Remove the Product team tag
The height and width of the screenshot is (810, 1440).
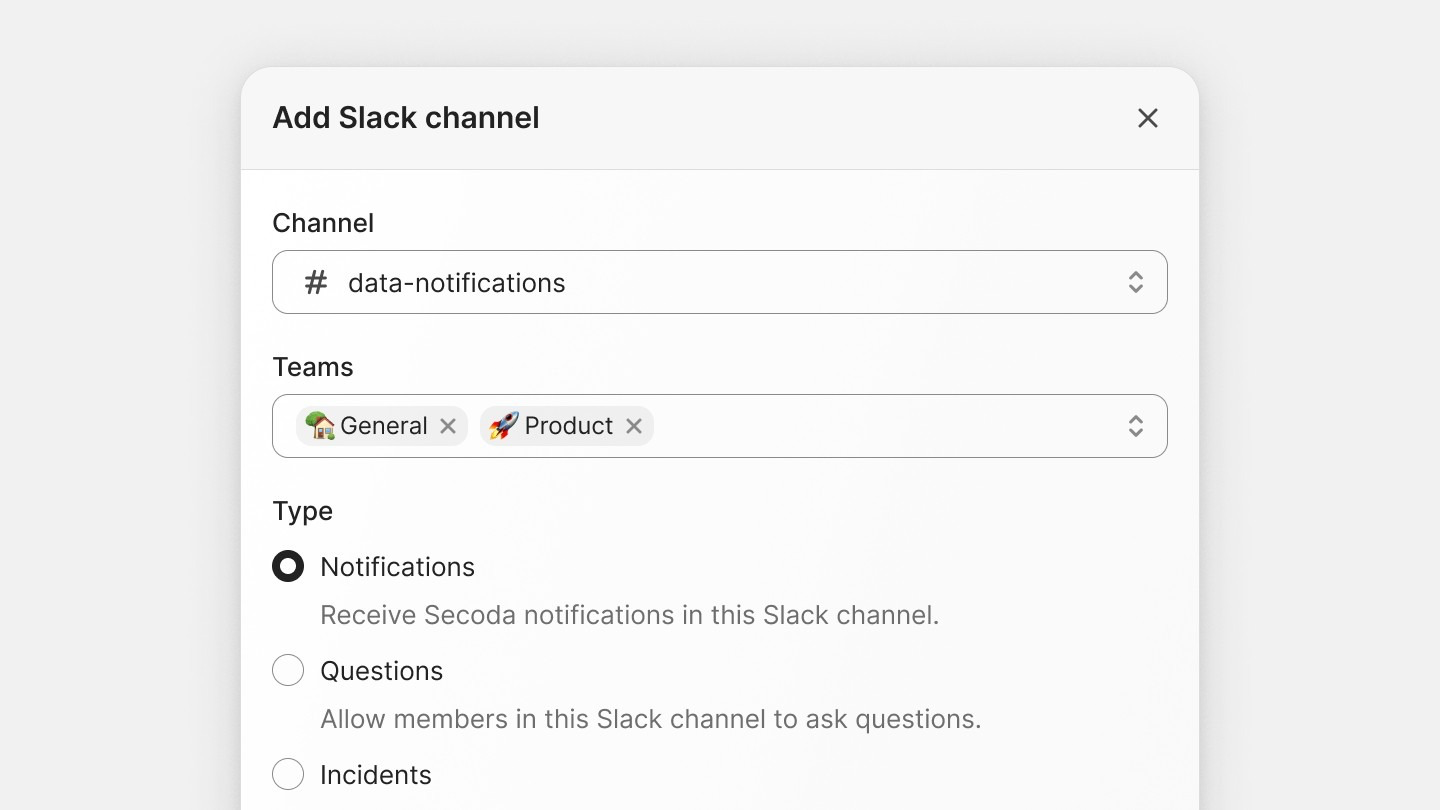coord(634,426)
